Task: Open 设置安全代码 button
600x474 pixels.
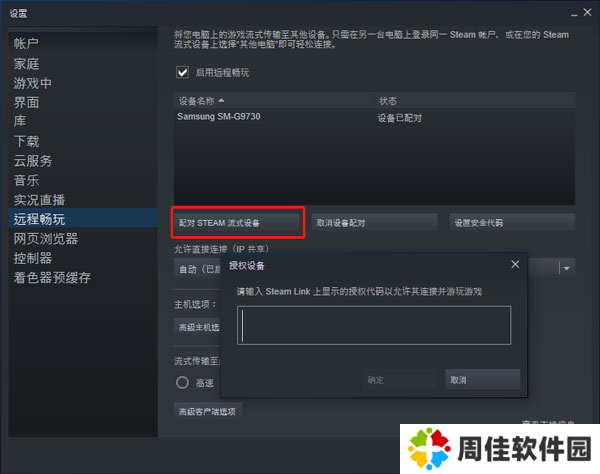Action: click(x=511, y=222)
